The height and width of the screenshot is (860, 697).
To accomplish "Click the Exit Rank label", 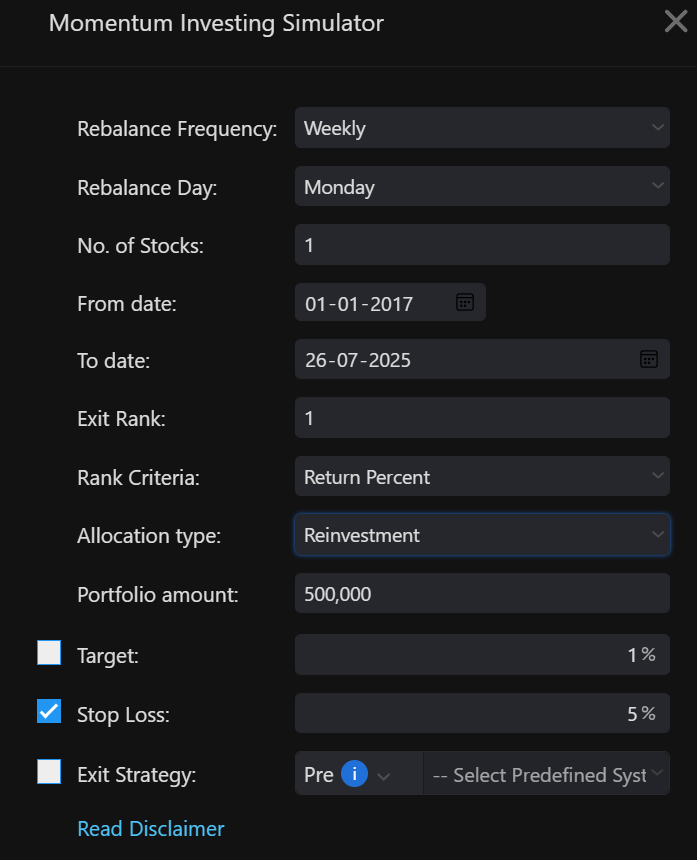I will point(121,419).
